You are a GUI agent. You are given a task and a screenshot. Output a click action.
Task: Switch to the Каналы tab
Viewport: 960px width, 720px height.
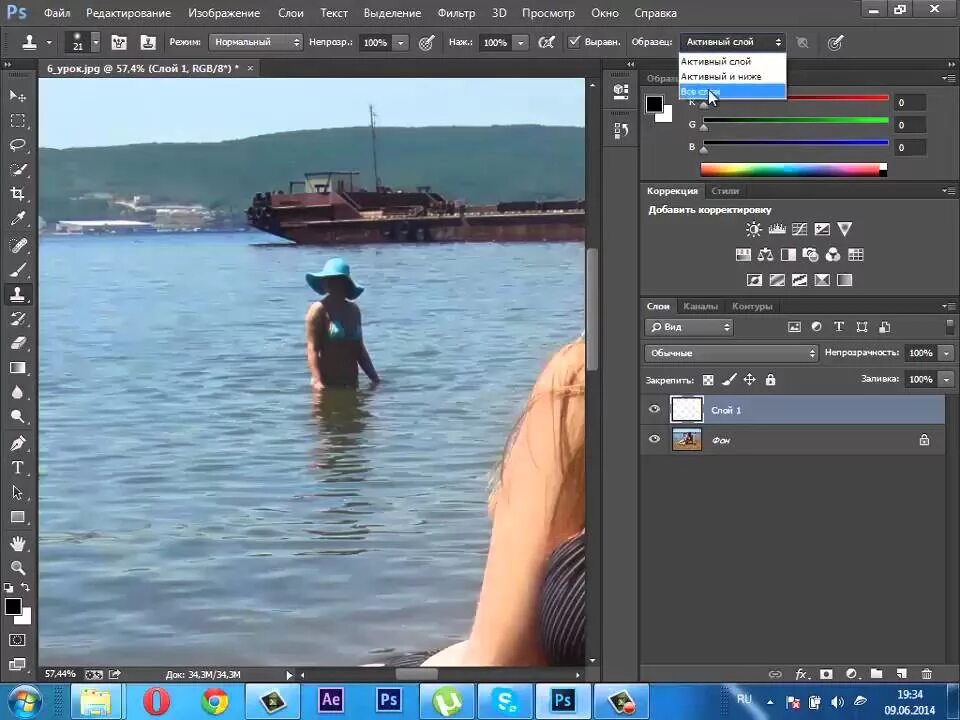pyautogui.click(x=700, y=306)
